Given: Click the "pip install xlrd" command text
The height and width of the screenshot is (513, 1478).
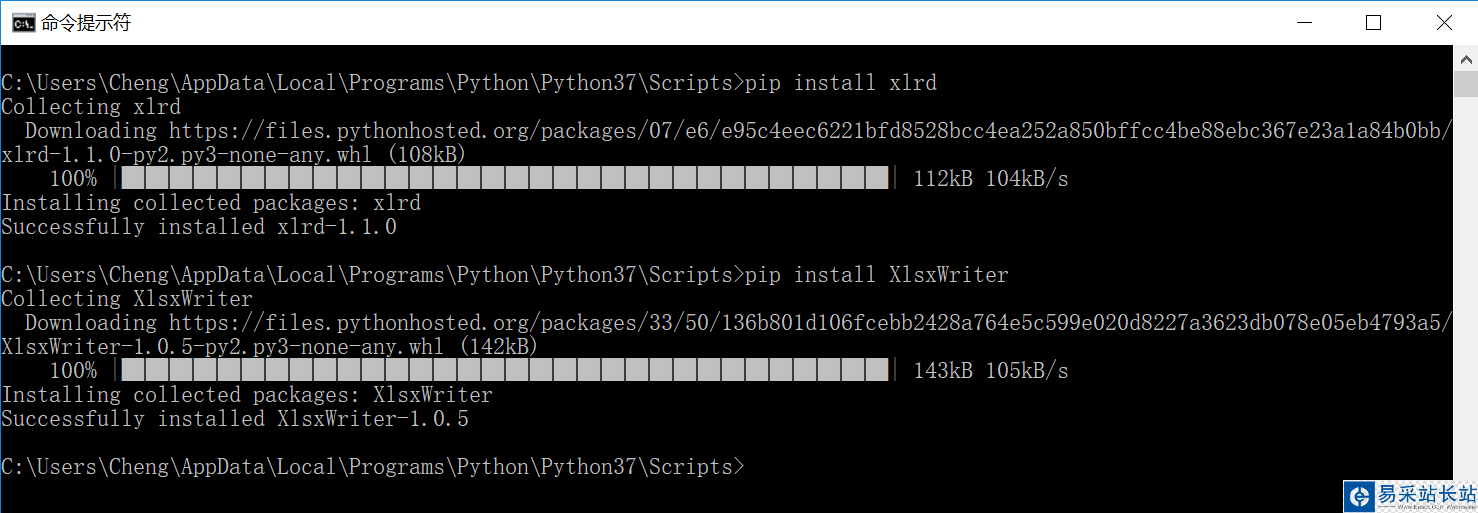Looking at the screenshot, I should click(x=841, y=83).
